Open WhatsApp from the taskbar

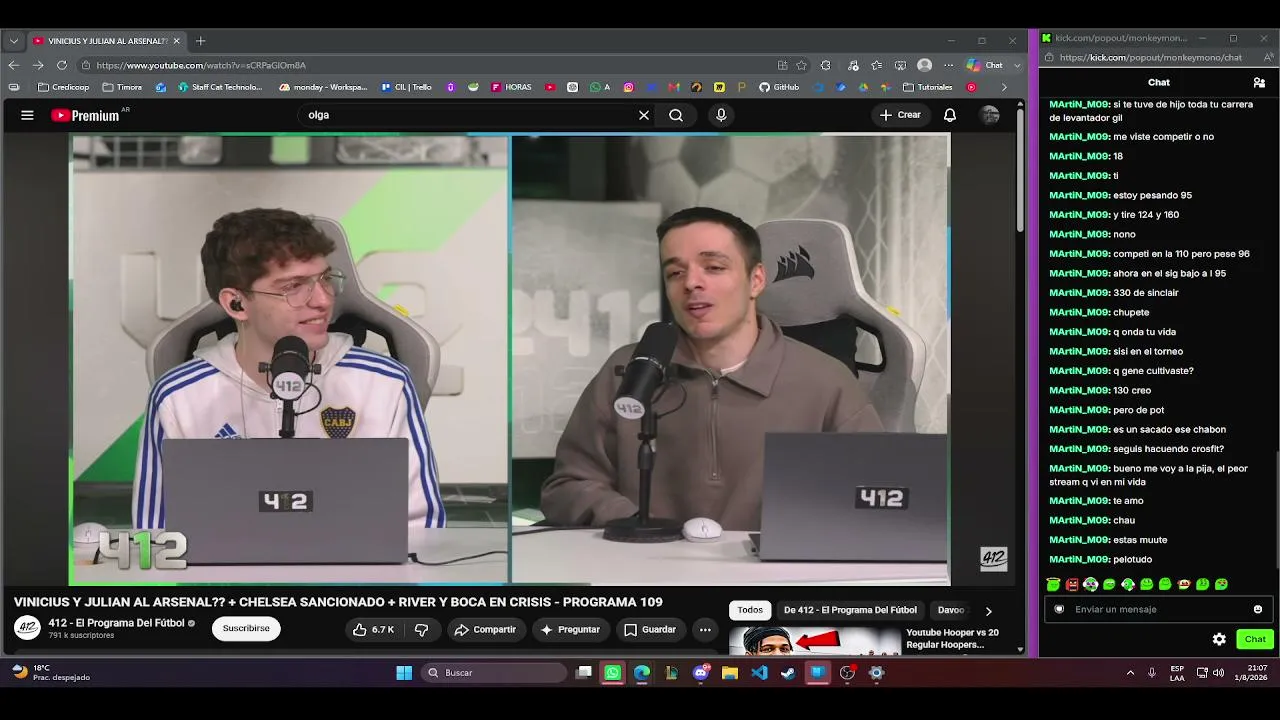(x=613, y=673)
